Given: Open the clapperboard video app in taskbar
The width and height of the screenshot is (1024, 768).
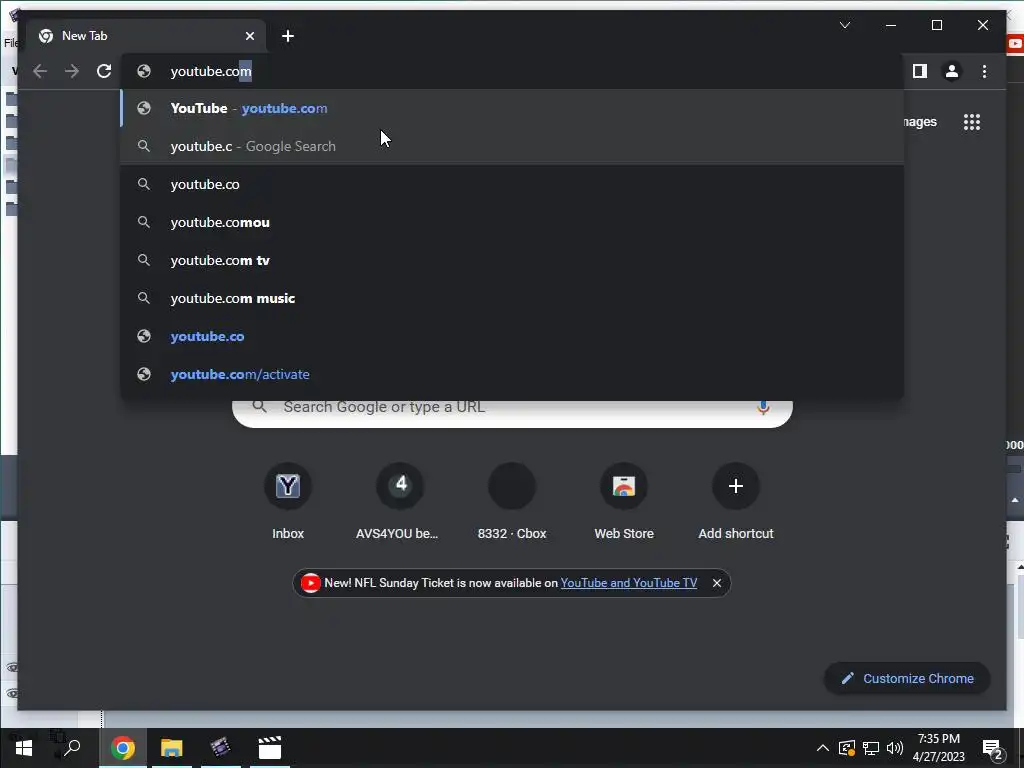Looking at the screenshot, I should click(269, 748).
